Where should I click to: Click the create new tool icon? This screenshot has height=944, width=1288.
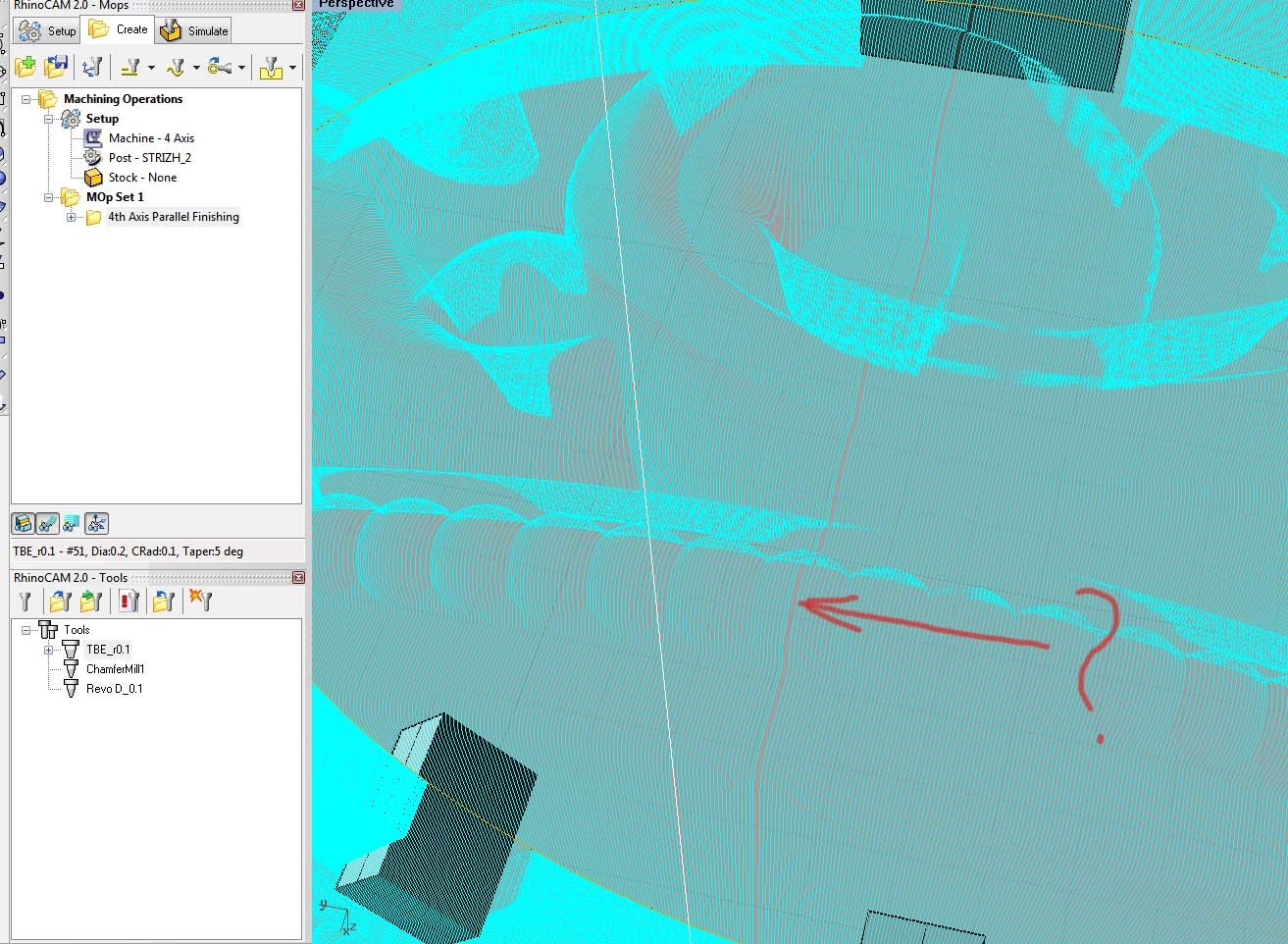coord(26,601)
